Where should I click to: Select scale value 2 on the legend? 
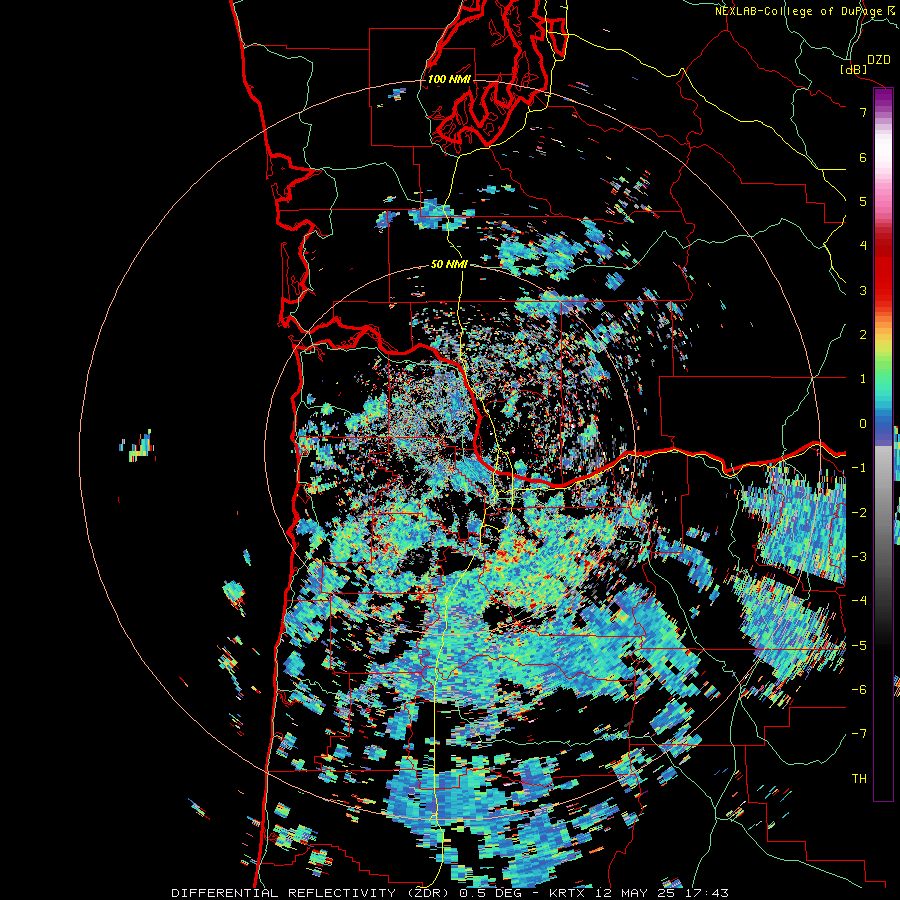[863, 335]
